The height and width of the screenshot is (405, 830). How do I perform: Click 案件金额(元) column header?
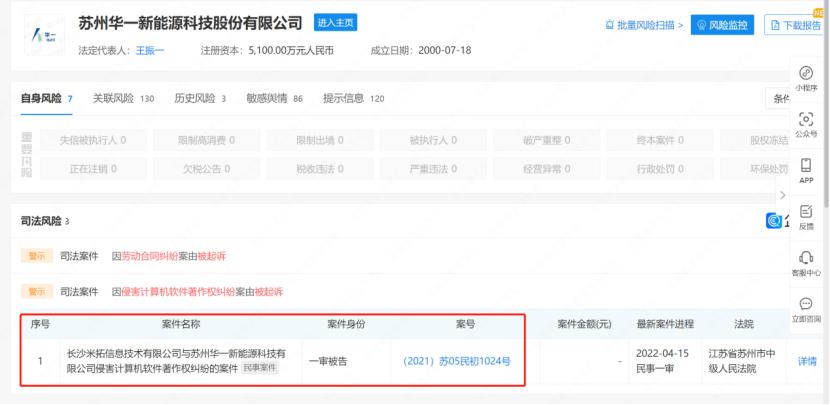click(x=584, y=324)
